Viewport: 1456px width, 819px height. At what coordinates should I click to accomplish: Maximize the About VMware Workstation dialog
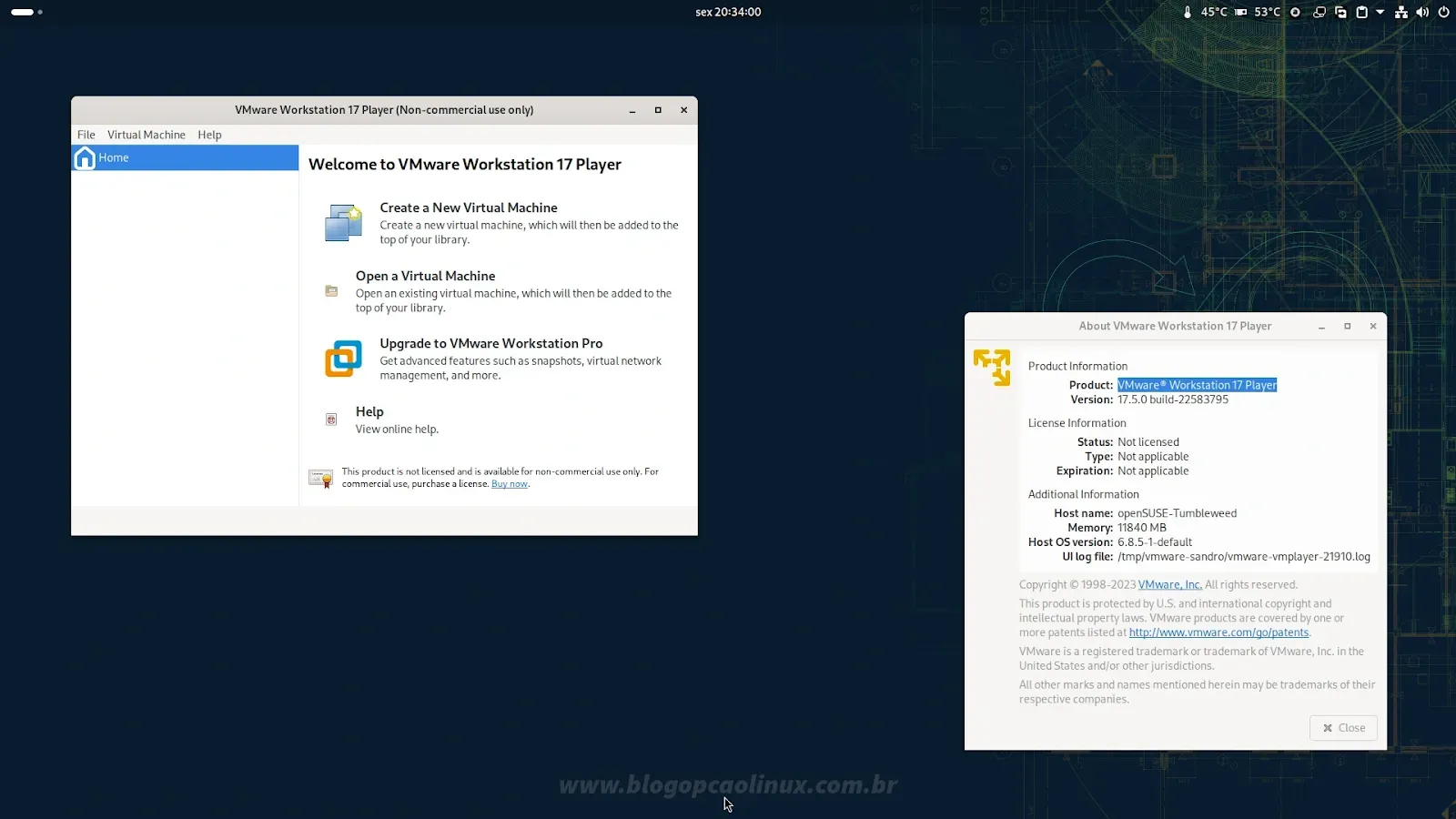[x=1348, y=326]
